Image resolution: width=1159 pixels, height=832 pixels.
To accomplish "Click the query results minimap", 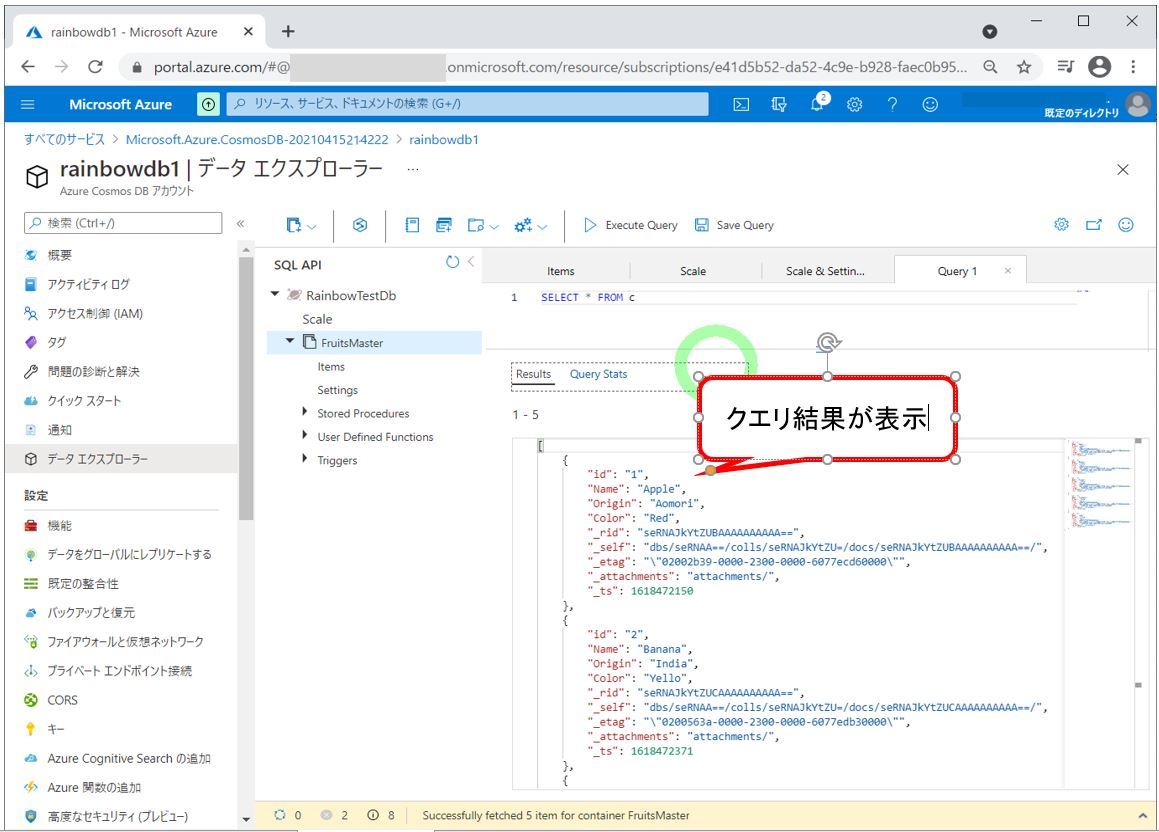I will point(1101,485).
